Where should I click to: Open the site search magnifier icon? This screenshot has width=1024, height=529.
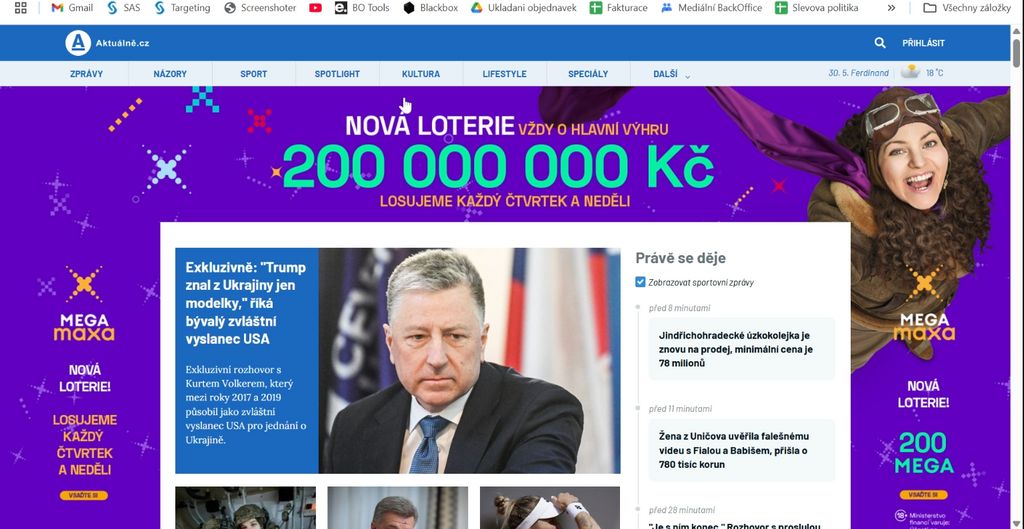[x=880, y=43]
